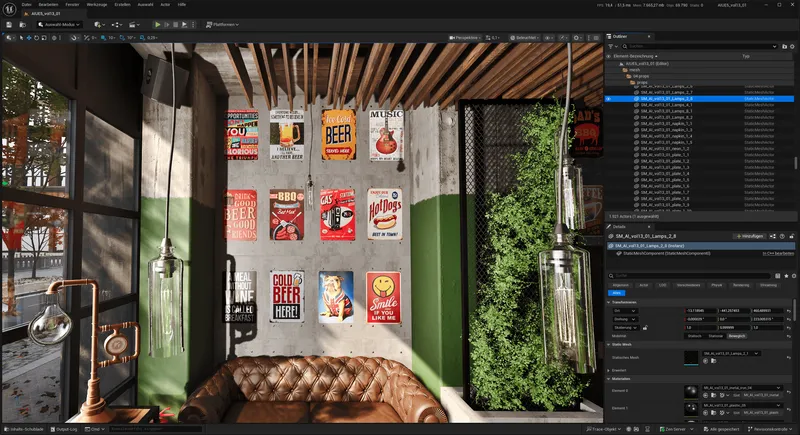Toggle the Skalierung ratio lock icon

(645, 328)
